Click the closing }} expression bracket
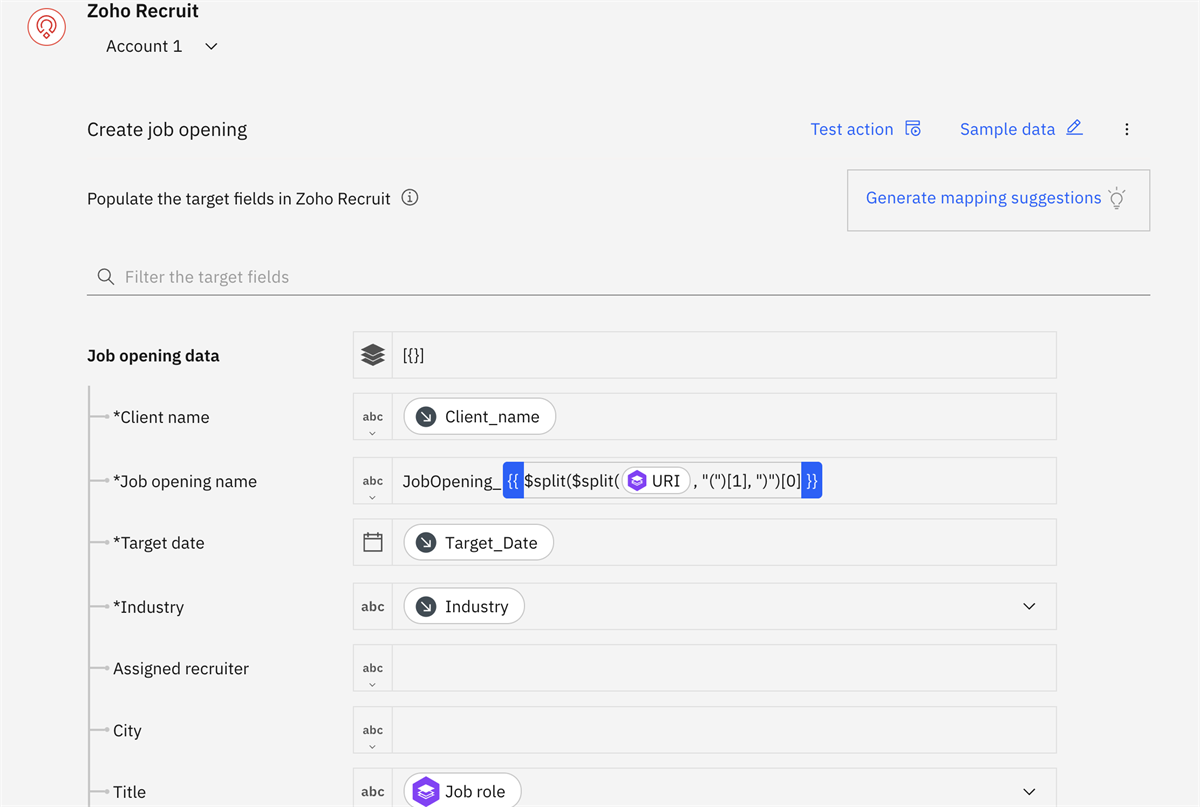This screenshot has width=1200, height=807. click(x=812, y=481)
